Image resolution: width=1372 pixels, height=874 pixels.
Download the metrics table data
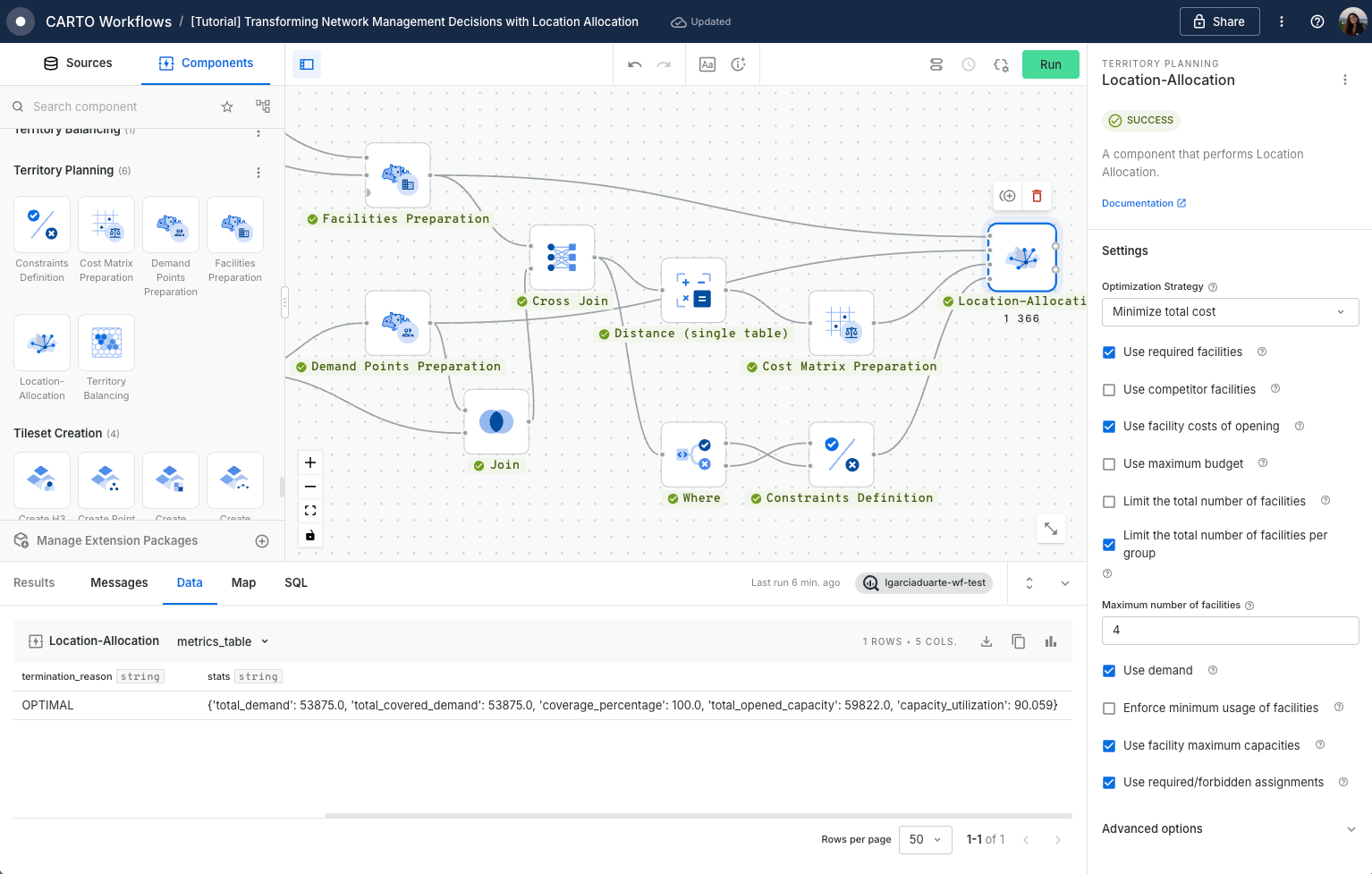987,641
